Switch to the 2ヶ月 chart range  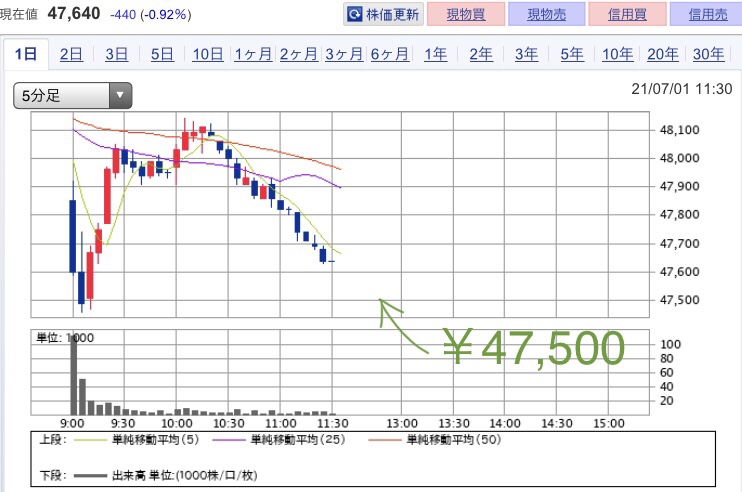click(299, 54)
